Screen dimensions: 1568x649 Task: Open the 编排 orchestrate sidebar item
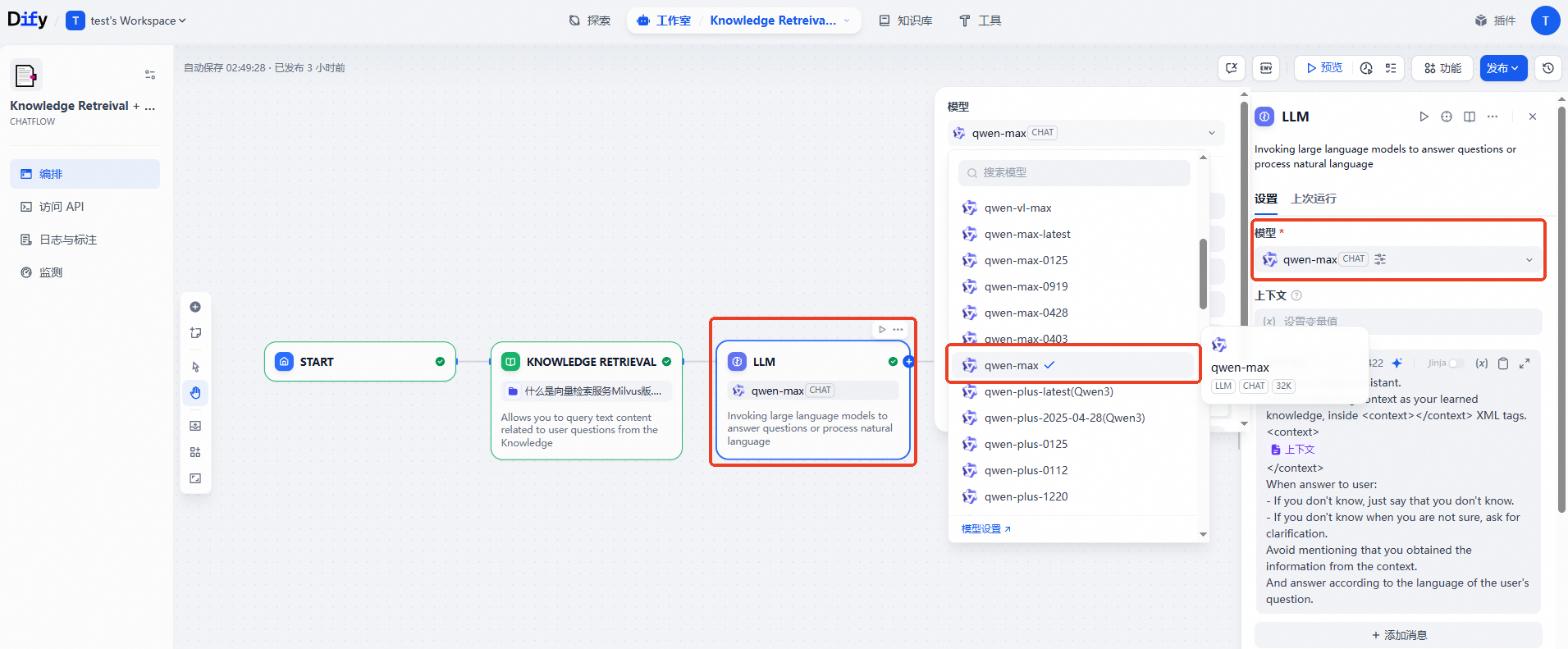pyautogui.click(x=85, y=174)
